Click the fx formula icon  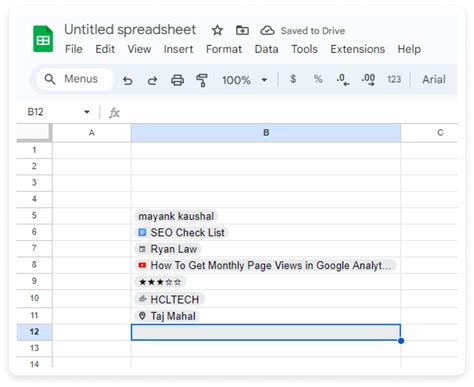(114, 112)
